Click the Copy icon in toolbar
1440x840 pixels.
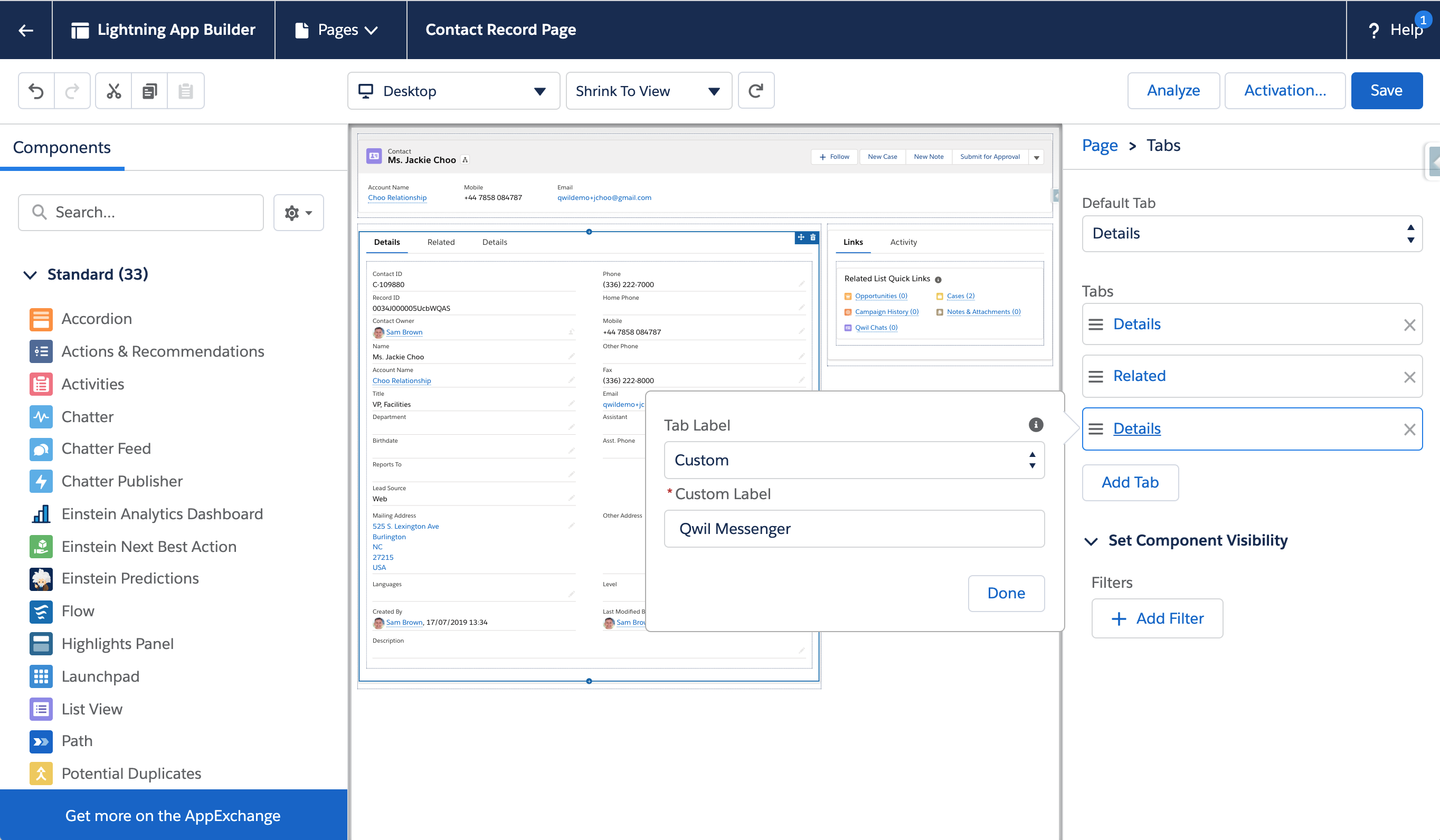tap(150, 91)
